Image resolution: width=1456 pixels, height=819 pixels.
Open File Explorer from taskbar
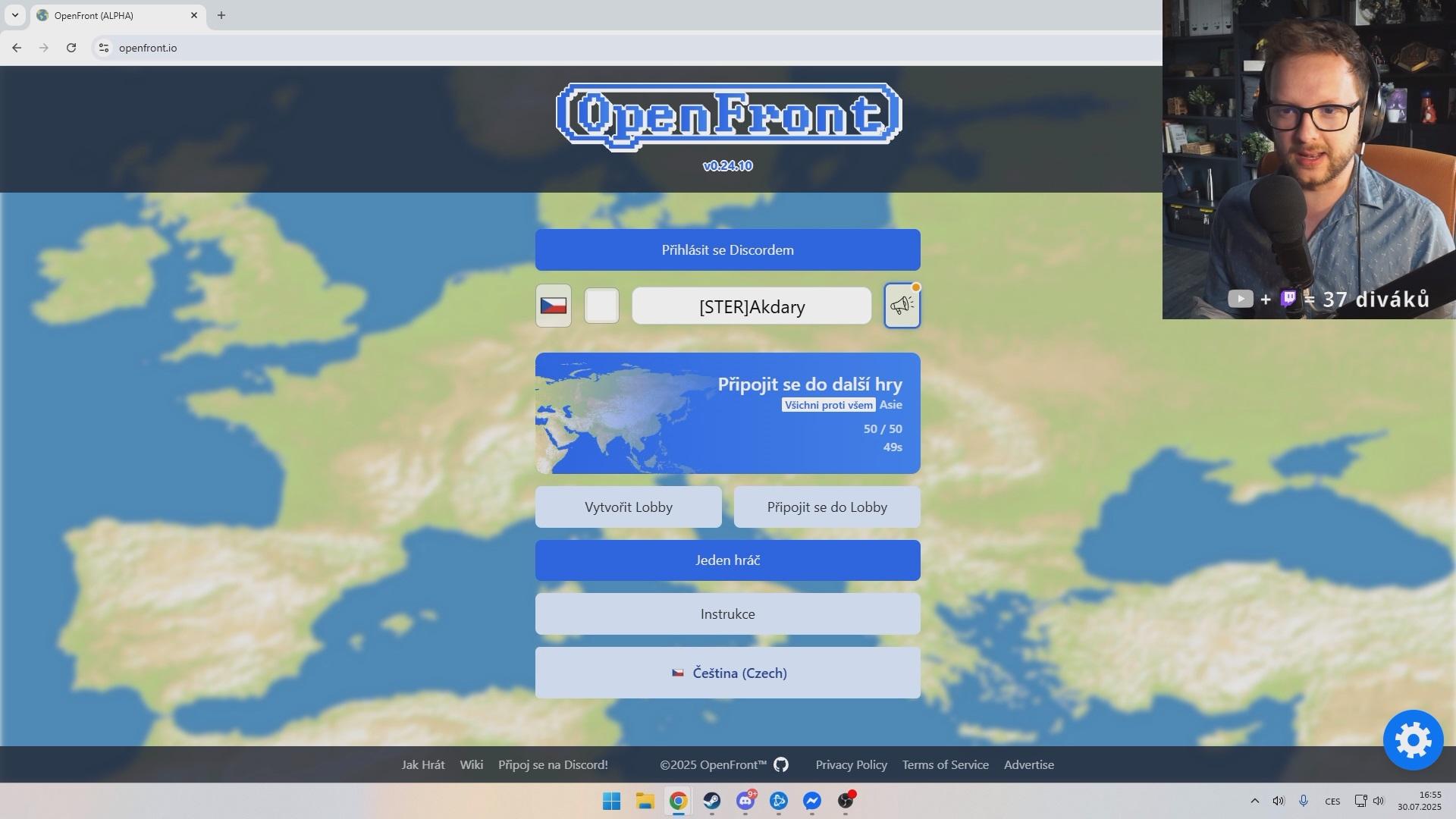click(x=645, y=801)
